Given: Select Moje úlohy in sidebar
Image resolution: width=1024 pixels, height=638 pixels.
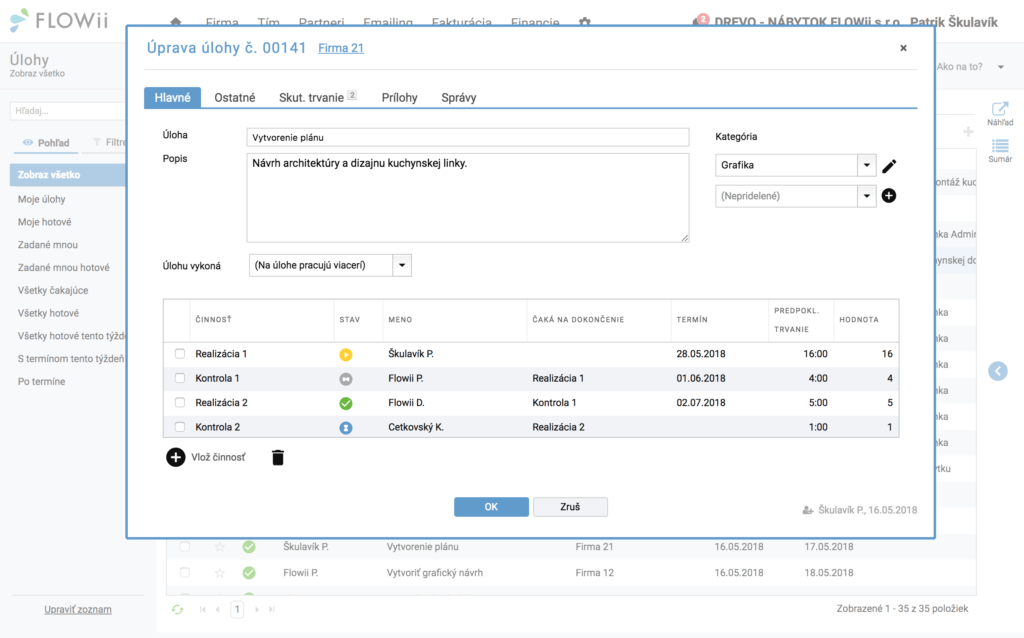Looking at the screenshot, I should (41, 199).
